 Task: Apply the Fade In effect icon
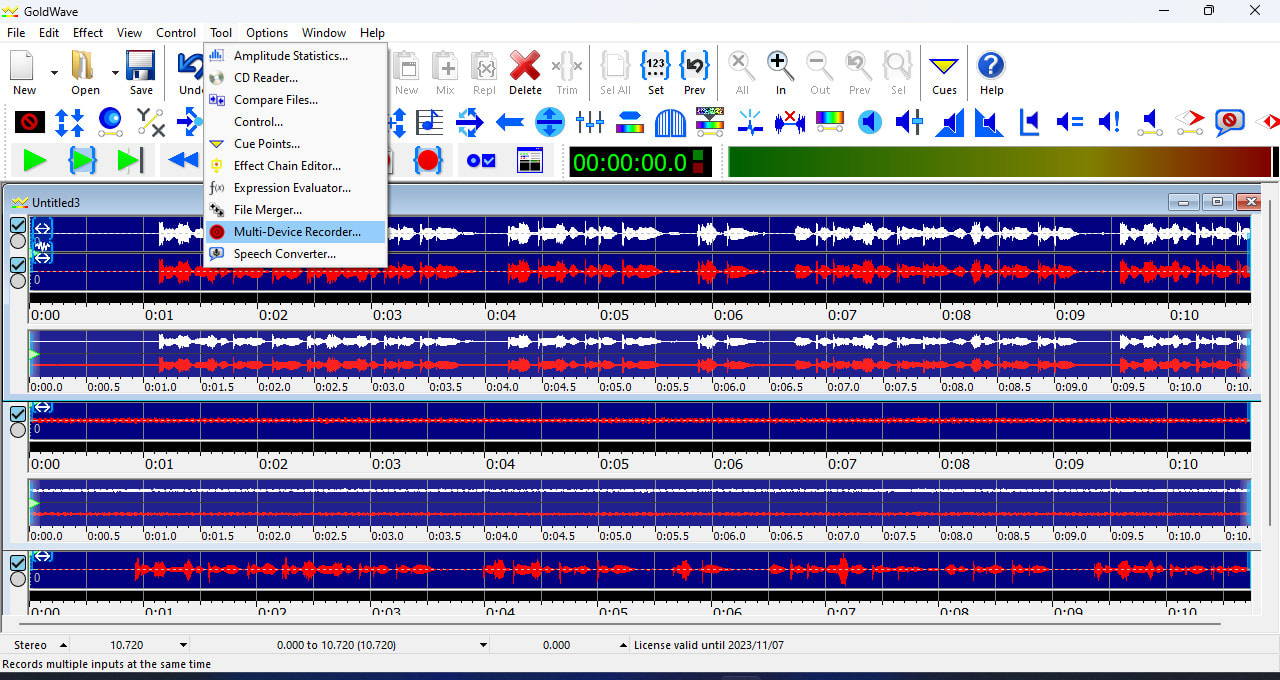[x=950, y=123]
